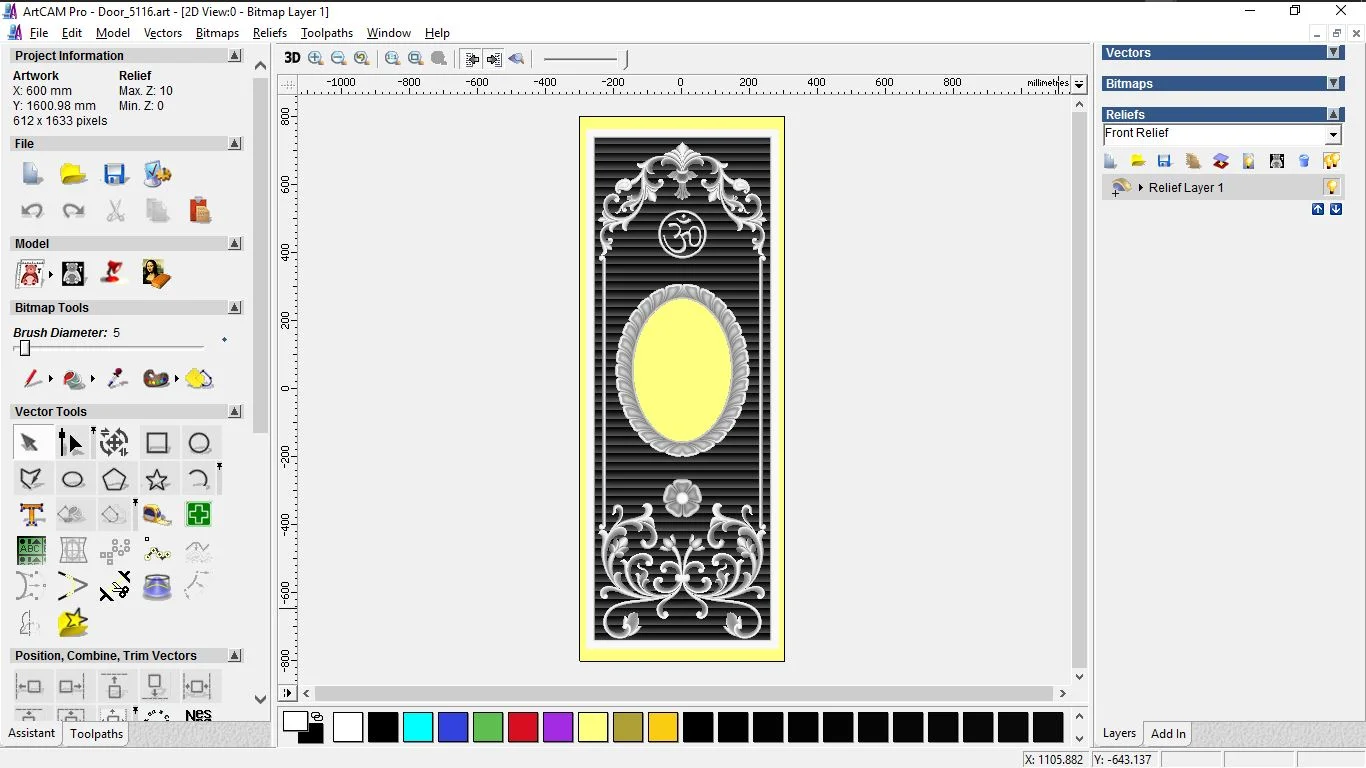Select the Star creation tool
The height and width of the screenshot is (768, 1366).
157,479
